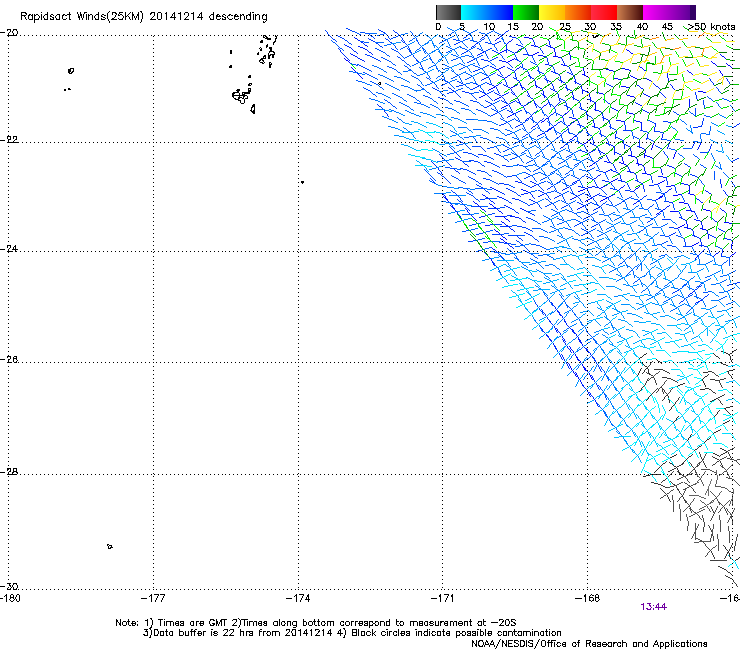Click the purple '13:44' time stamp
This screenshot has height=650, width=740.
(x=653, y=607)
